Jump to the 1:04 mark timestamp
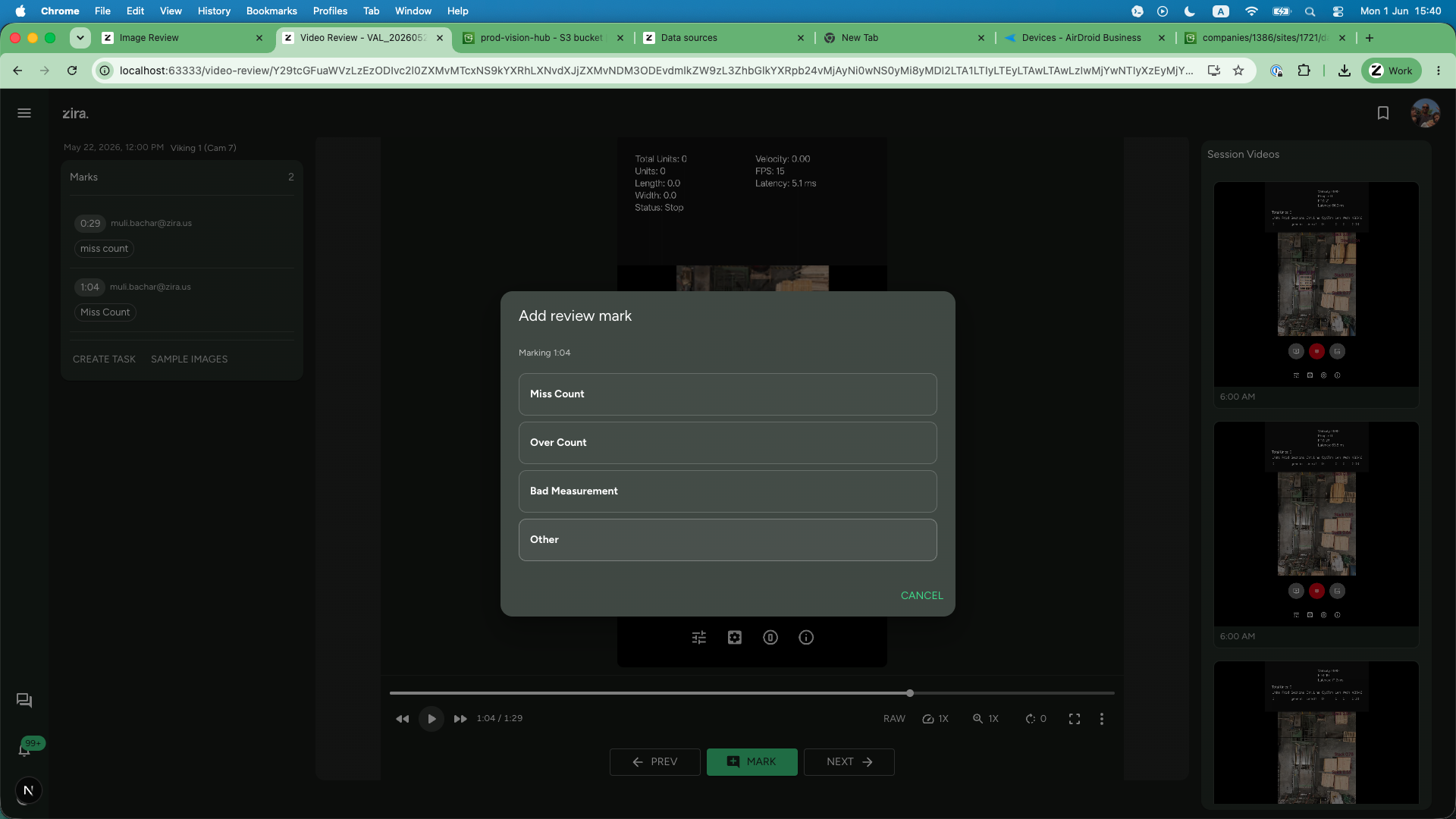This screenshot has width=1456, height=819. point(89,287)
